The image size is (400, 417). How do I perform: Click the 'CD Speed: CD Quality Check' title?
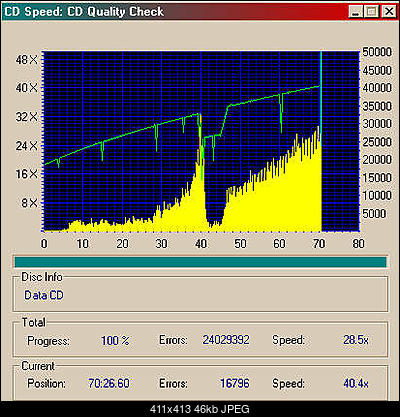[84, 12]
